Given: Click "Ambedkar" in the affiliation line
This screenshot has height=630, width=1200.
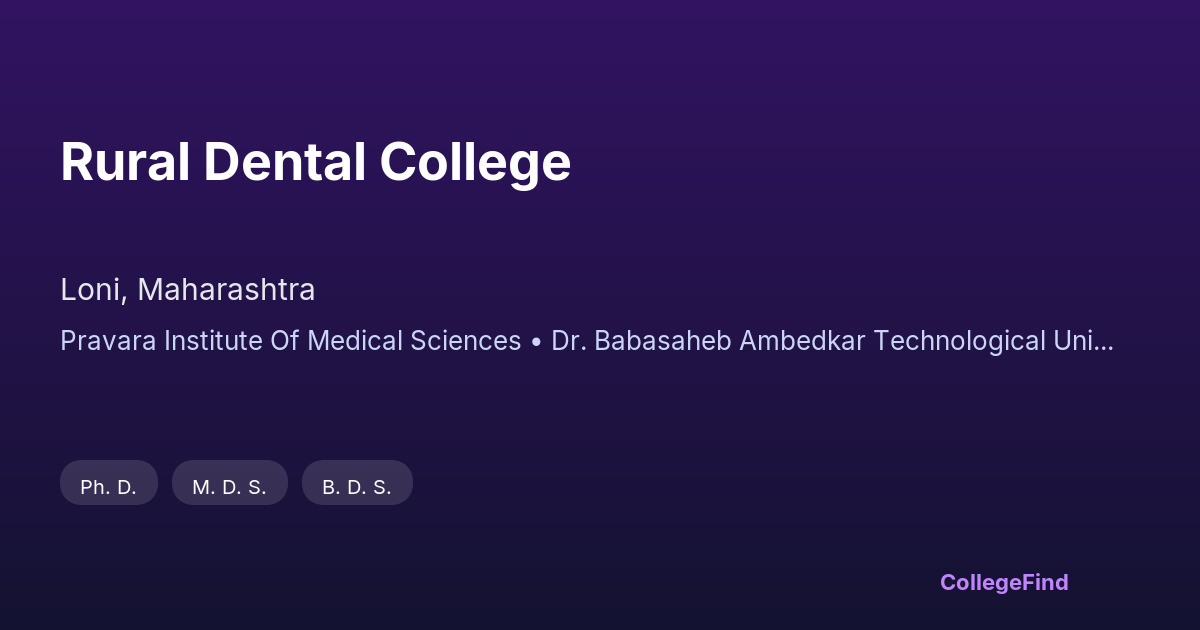Looking at the screenshot, I should pos(804,341).
